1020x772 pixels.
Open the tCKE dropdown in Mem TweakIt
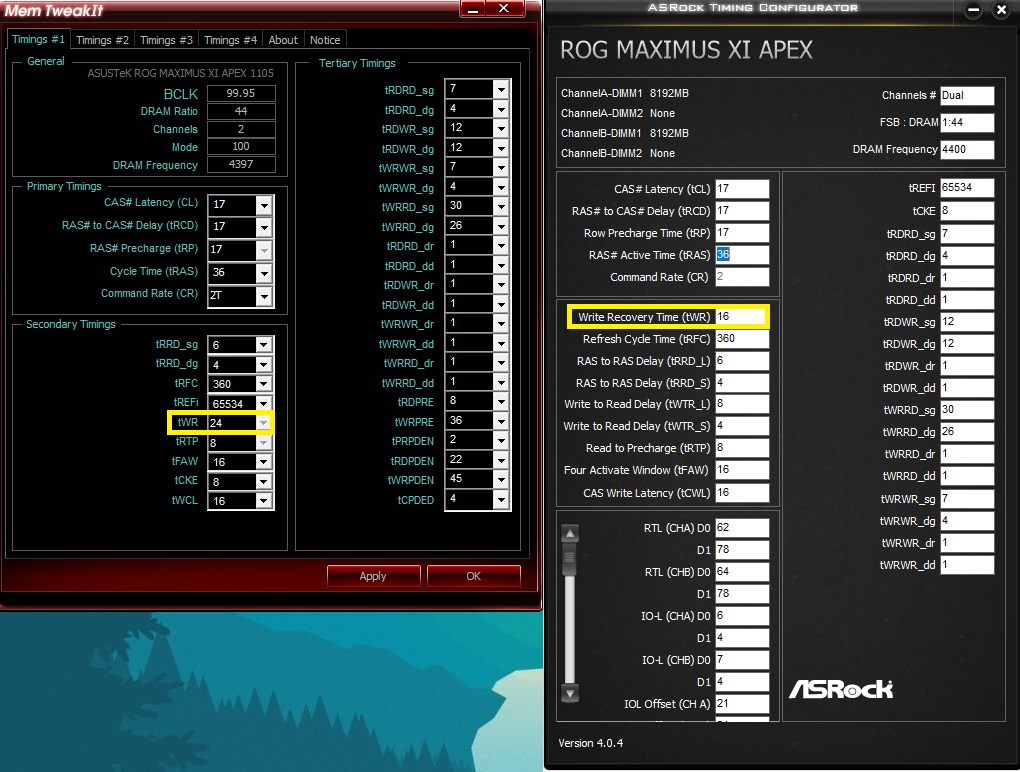(x=263, y=481)
